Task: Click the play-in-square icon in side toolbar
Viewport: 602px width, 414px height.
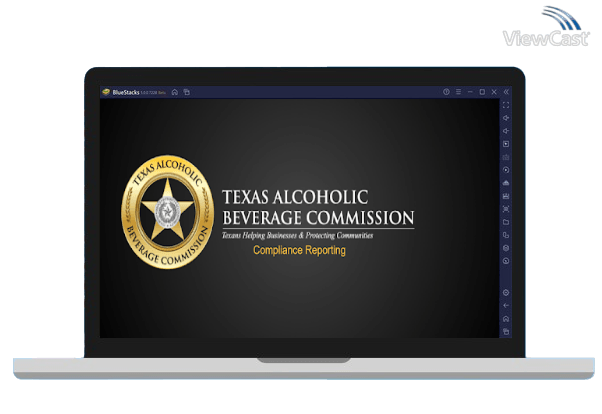Action: point(506,144)
